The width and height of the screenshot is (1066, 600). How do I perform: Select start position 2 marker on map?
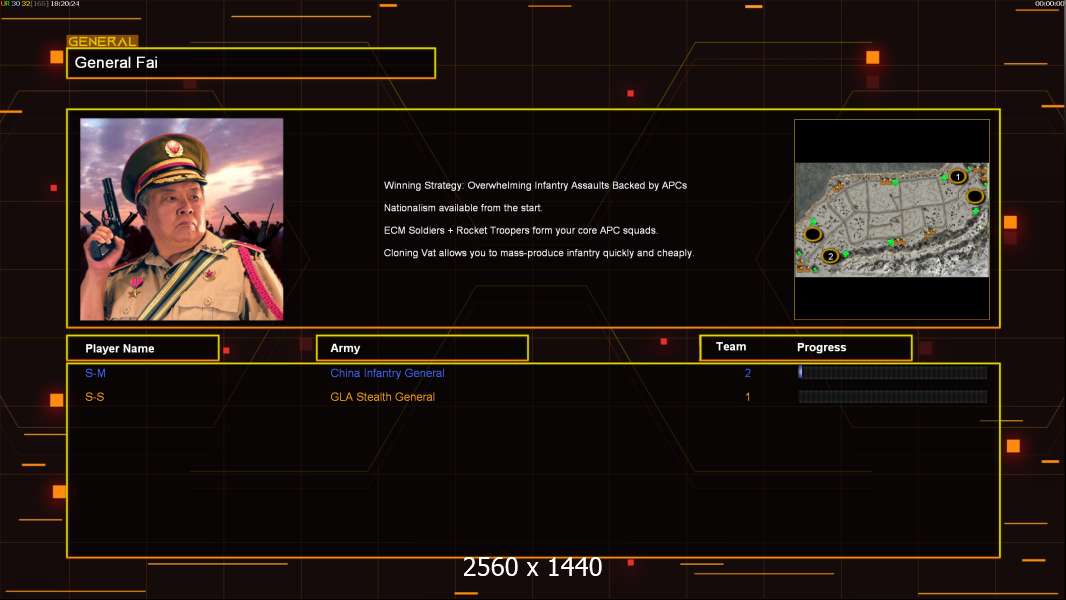pos(829,256)
